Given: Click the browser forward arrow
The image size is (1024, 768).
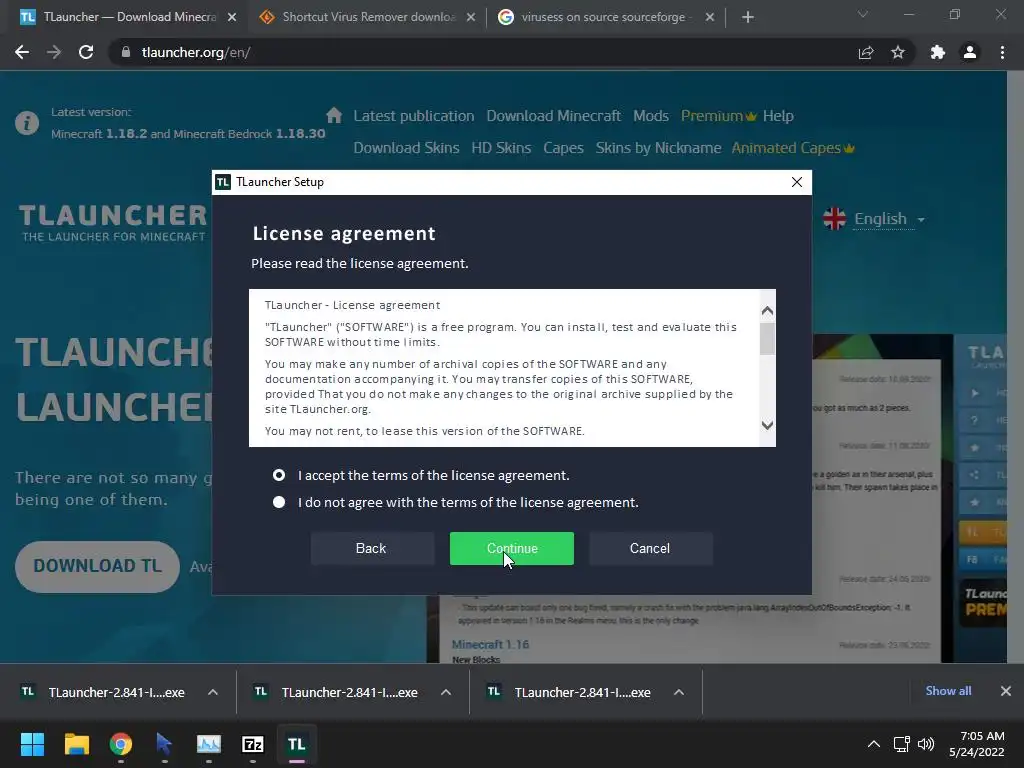Looking at the screenshot, I should [54, 52].
